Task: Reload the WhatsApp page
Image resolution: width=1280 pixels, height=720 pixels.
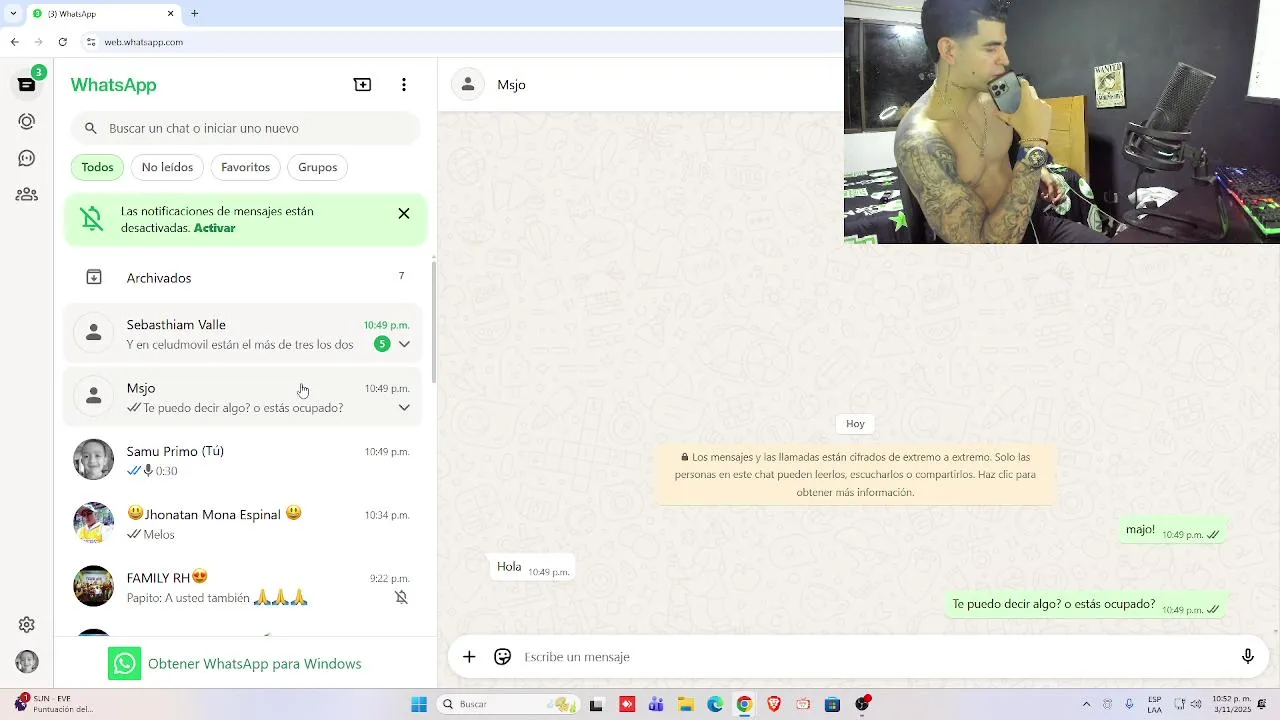Action: pos(63,42)
